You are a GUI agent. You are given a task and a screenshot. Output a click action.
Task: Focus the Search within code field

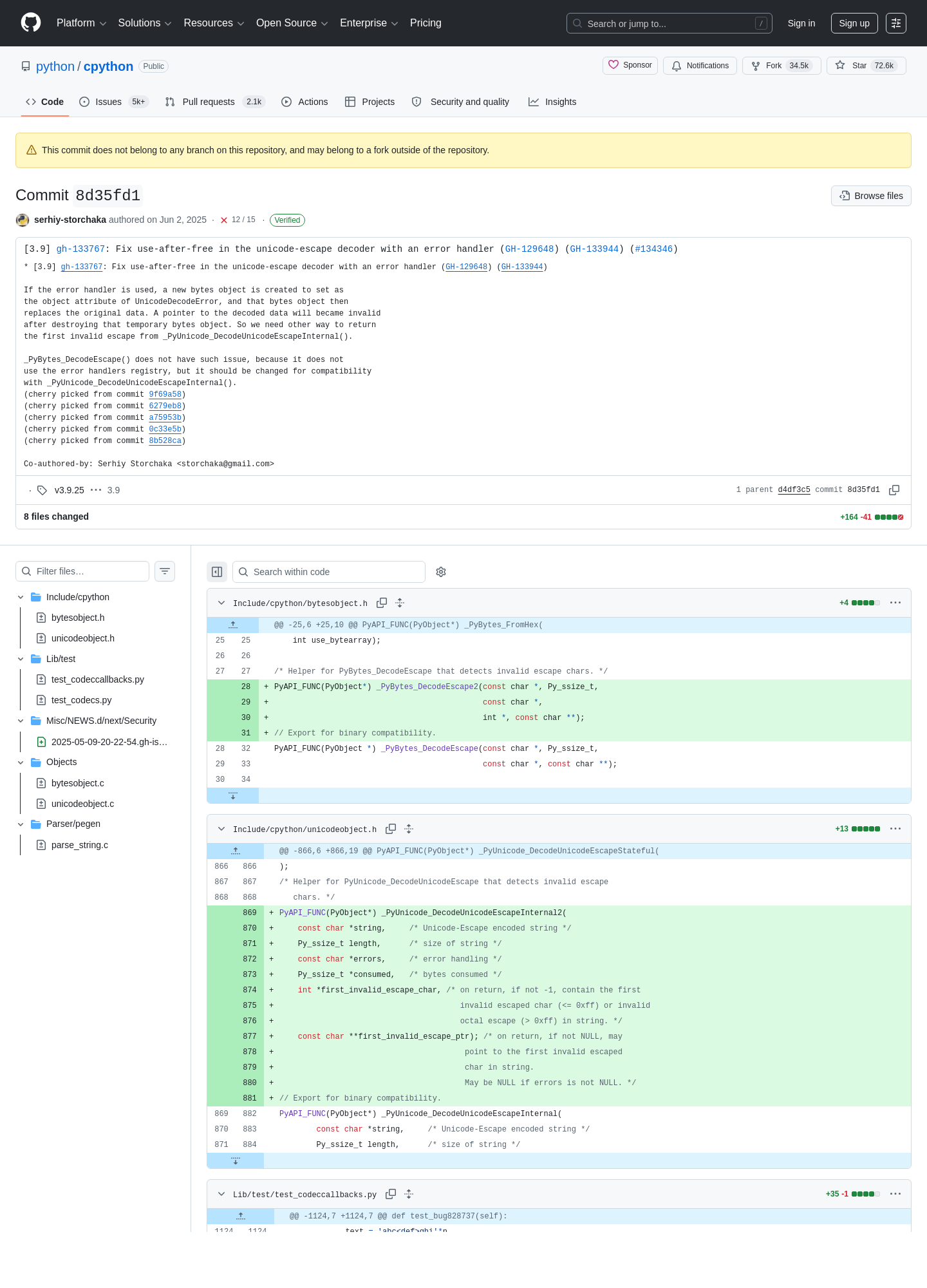(329, 572)
